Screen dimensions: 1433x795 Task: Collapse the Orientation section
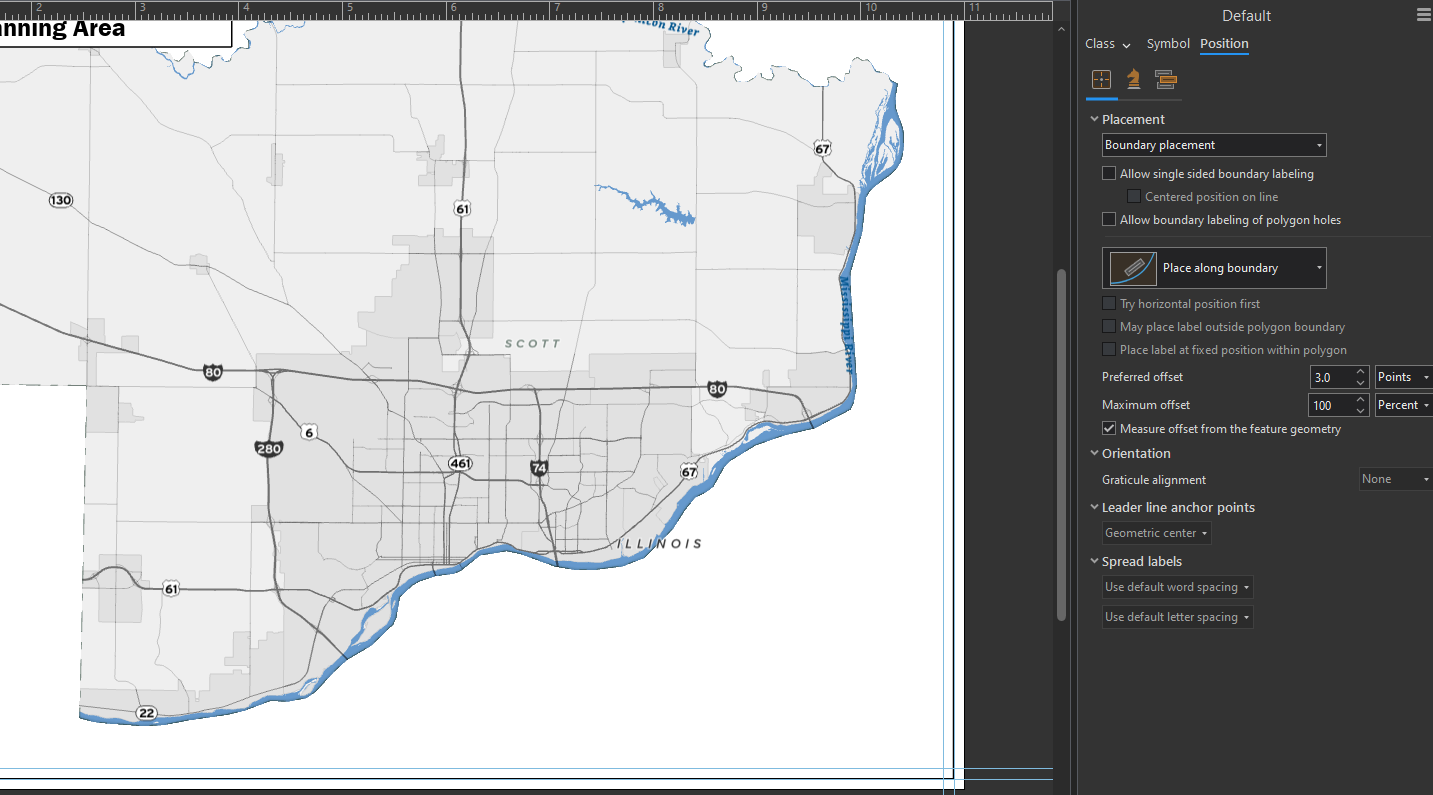[x=1094, y=453]
